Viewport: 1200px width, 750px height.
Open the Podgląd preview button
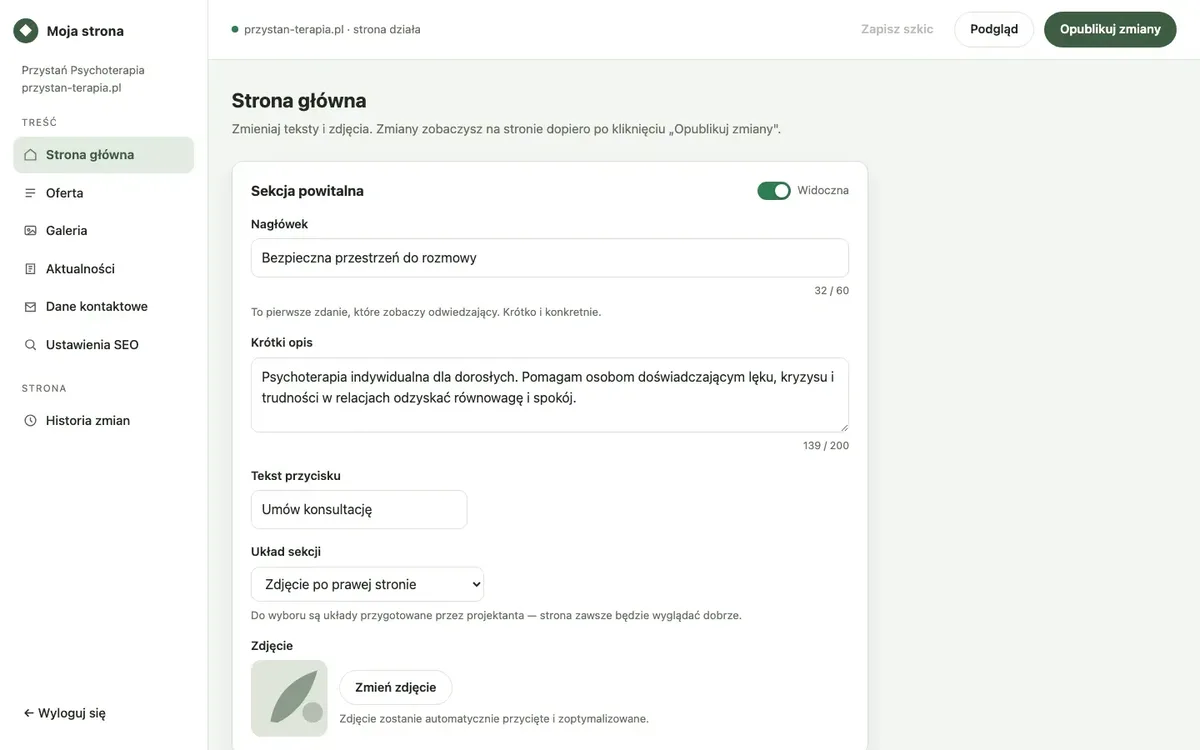click(994, 29)
